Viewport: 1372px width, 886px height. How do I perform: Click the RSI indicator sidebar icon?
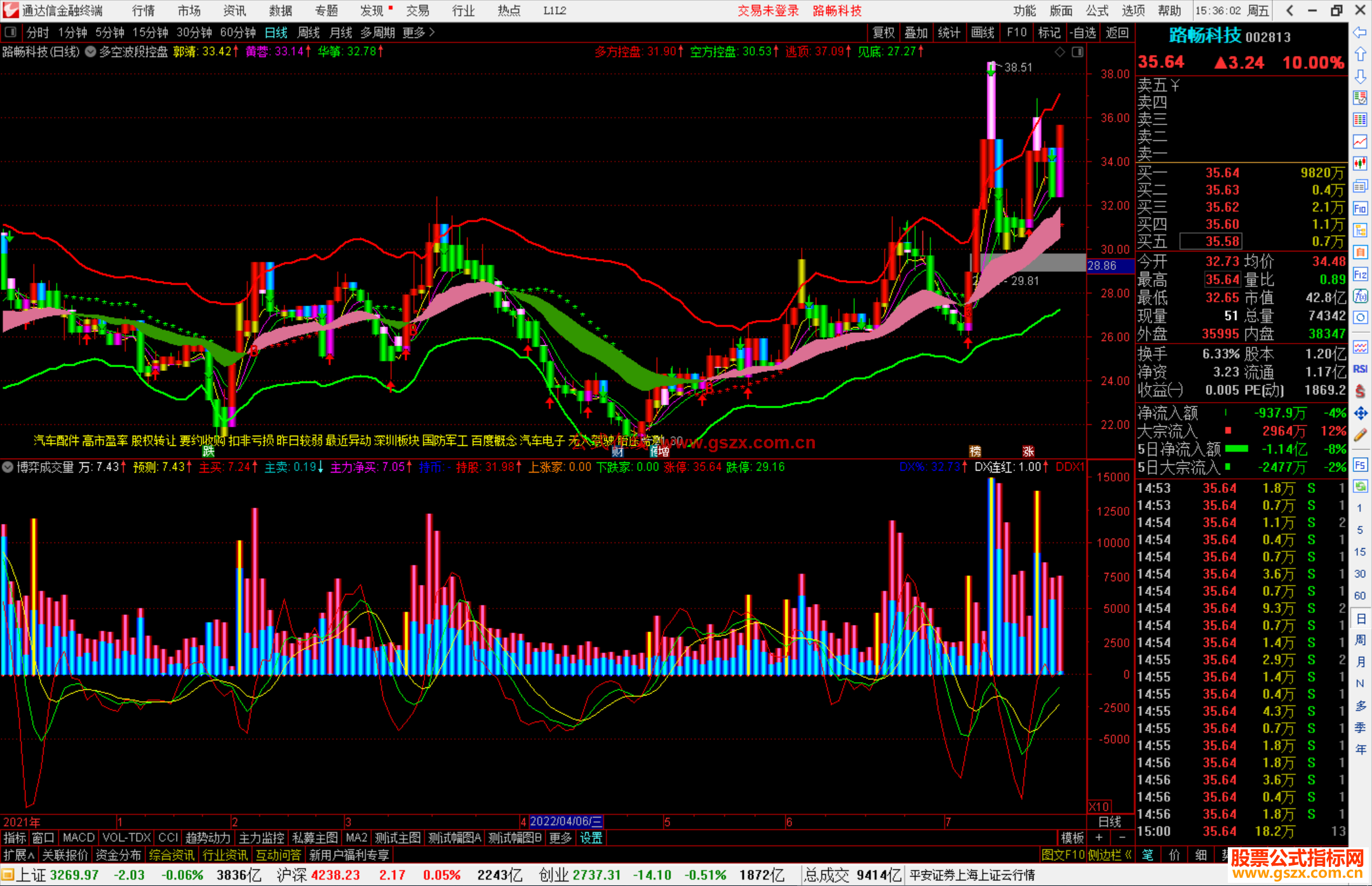pos(1360,369)
